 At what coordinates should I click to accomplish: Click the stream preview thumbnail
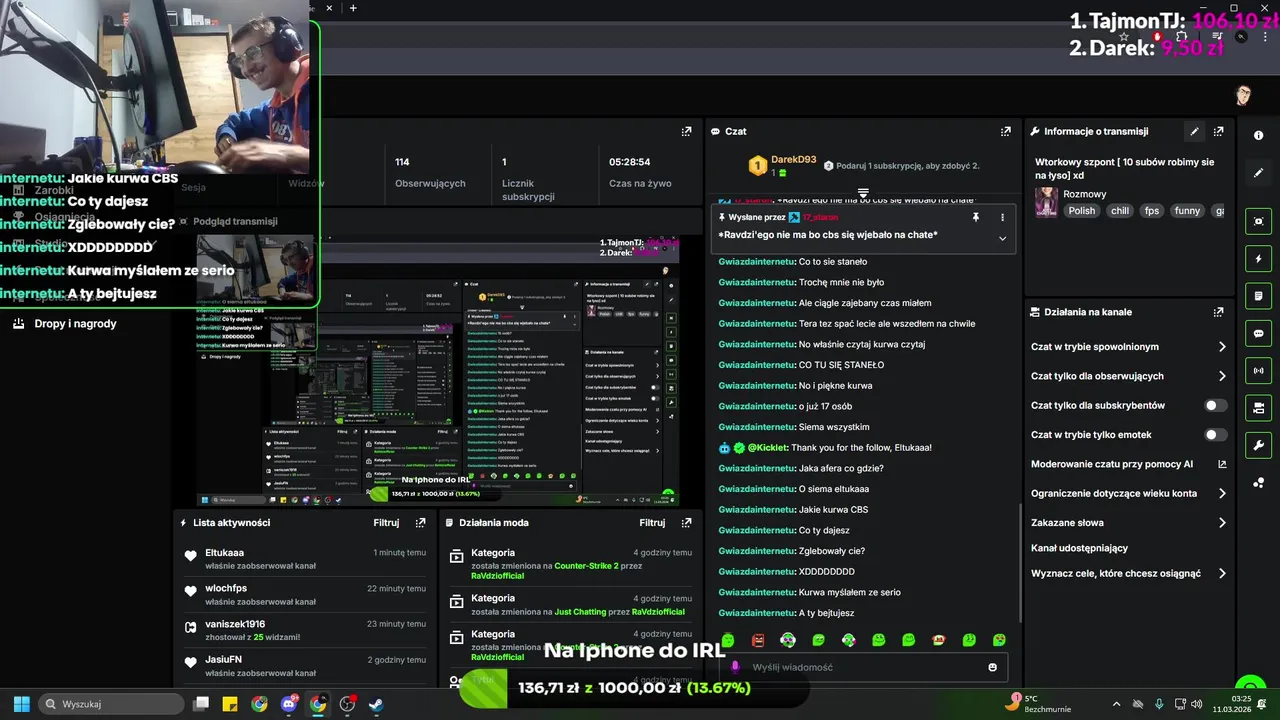pos(439,370)
